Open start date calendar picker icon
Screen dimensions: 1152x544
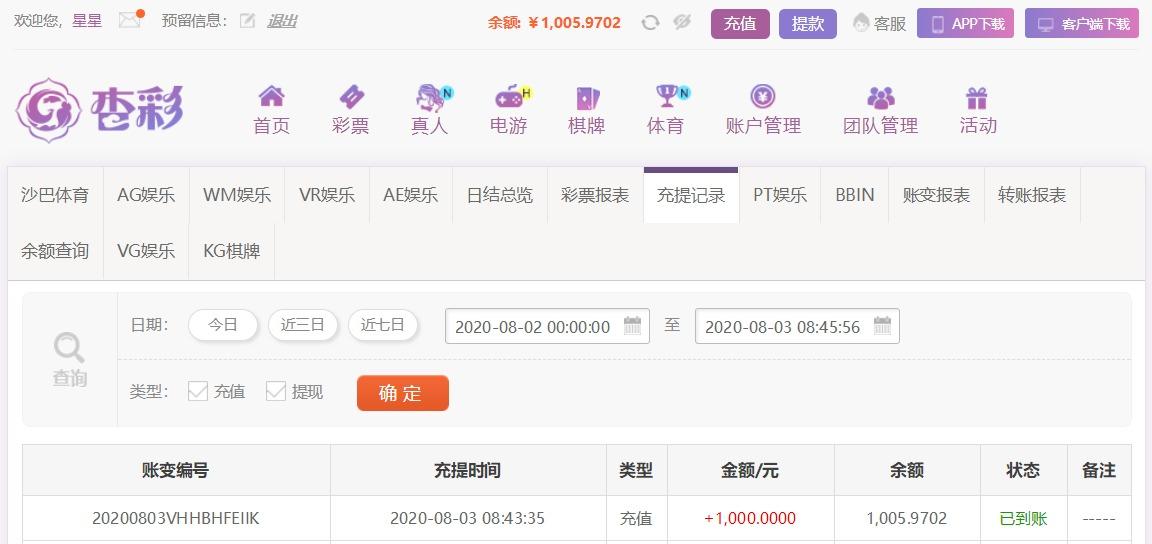coord(633,326)
